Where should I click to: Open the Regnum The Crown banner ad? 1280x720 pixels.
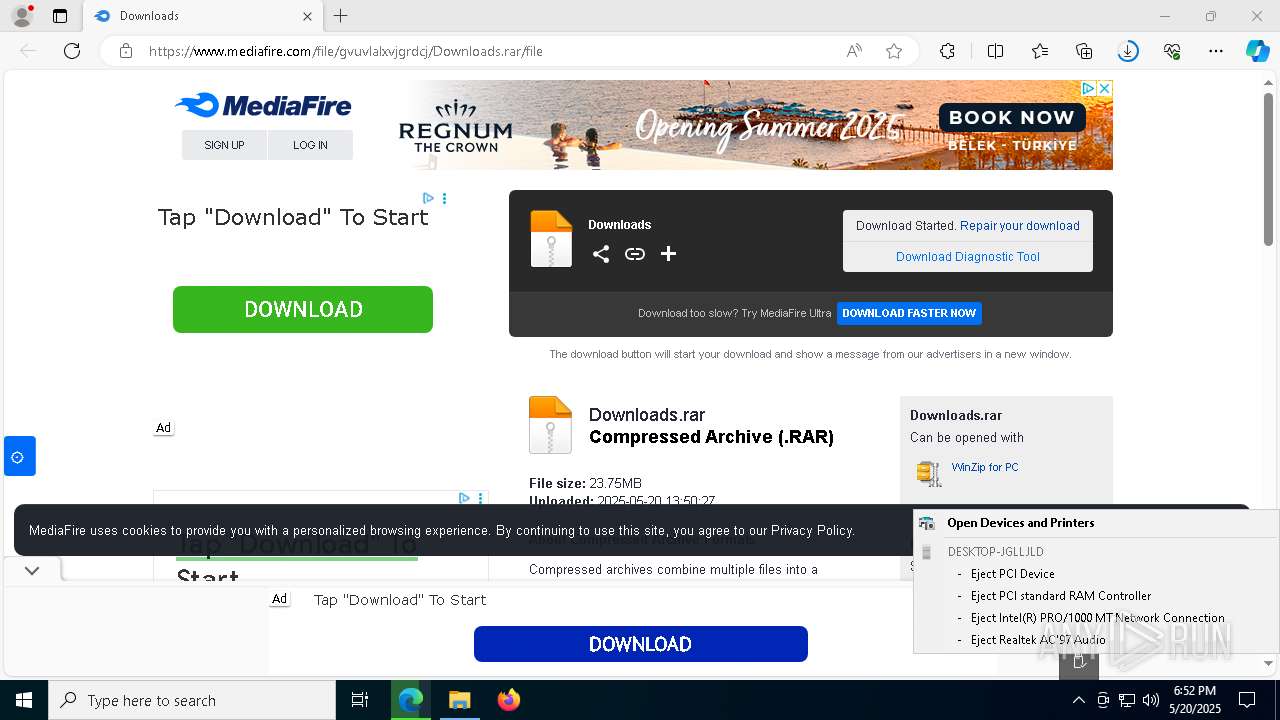(754, 125)
